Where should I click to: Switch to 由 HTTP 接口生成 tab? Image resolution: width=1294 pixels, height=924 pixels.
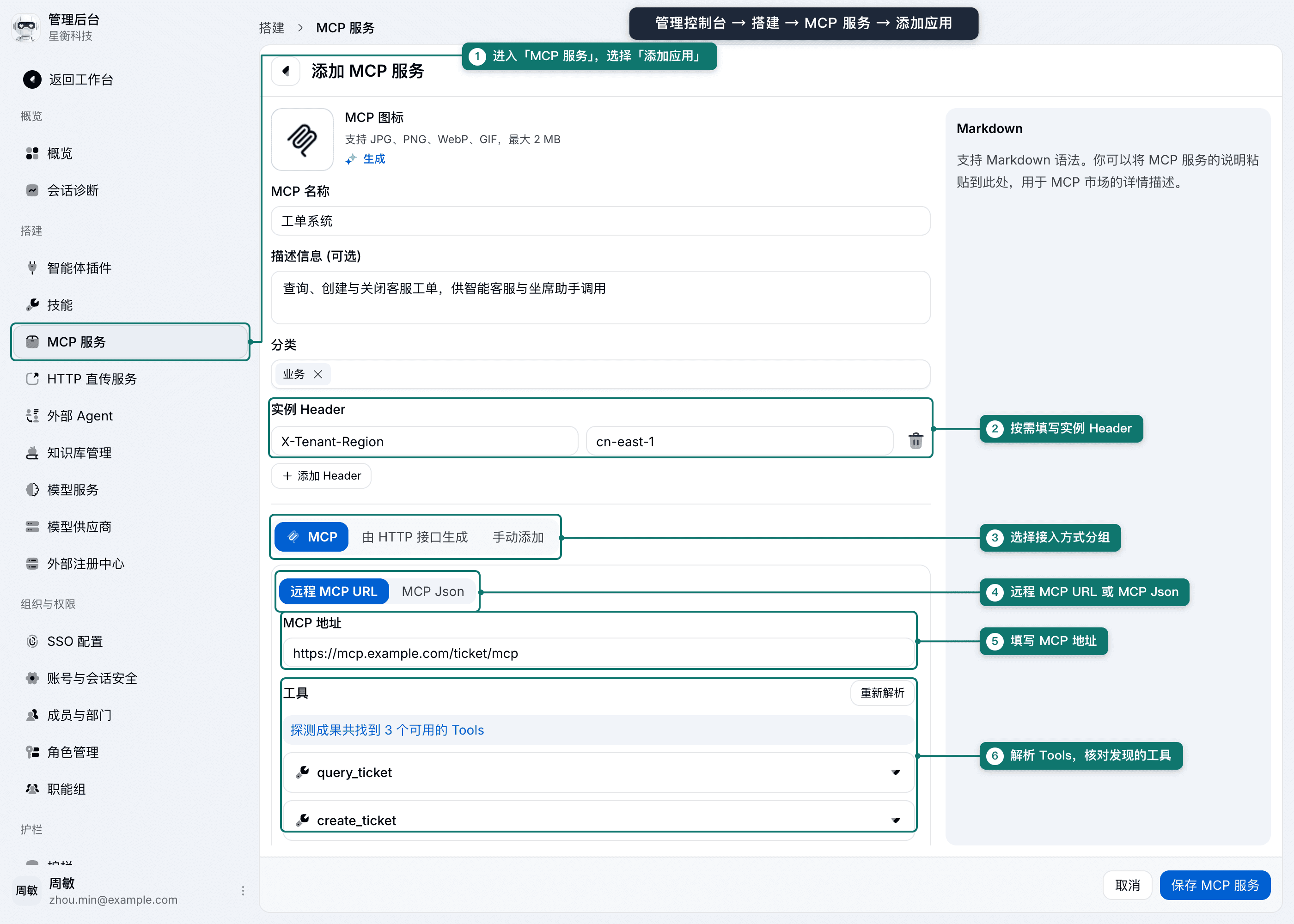(x=415, y=536)
